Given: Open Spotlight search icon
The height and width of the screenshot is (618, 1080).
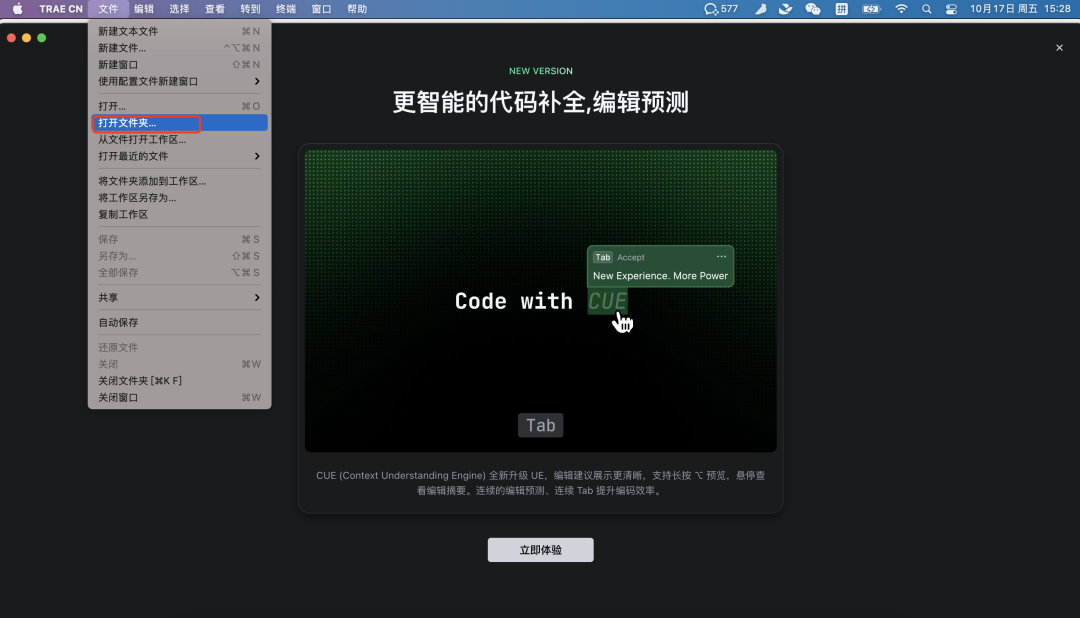Looking at the screenshot, I should pyautogui.click(x=926, y=9).
